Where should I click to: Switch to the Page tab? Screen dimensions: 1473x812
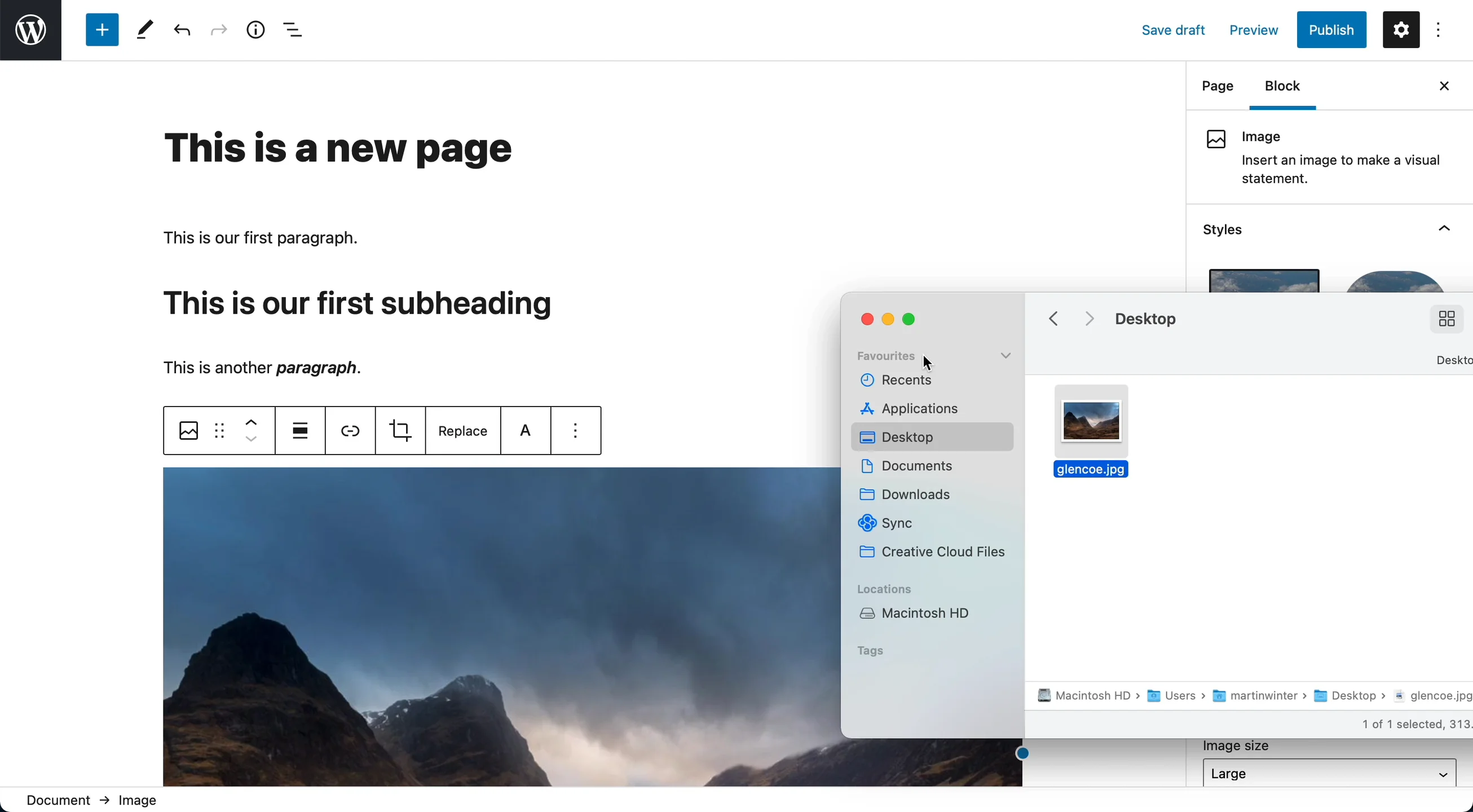[x=1218, y=86]
